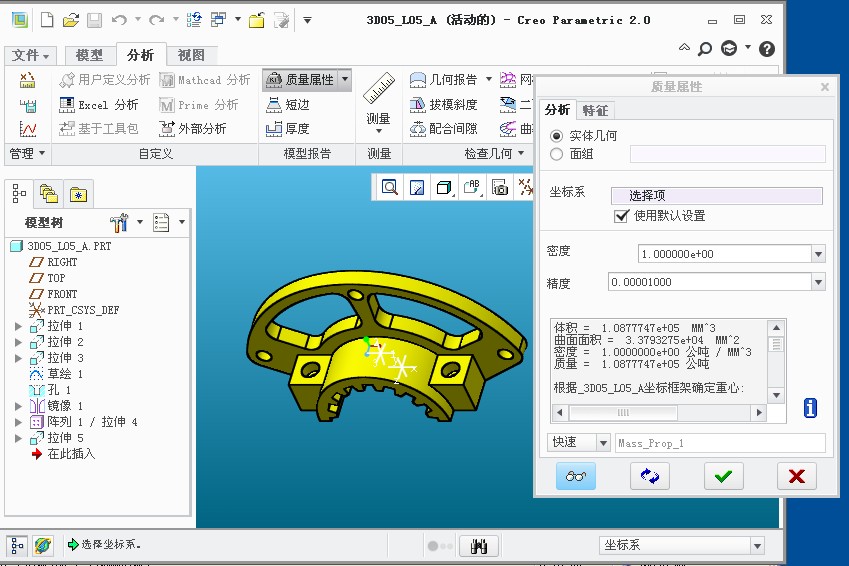Open the 密度 density dropdown

pyautogui.click(x=818, y=254)
